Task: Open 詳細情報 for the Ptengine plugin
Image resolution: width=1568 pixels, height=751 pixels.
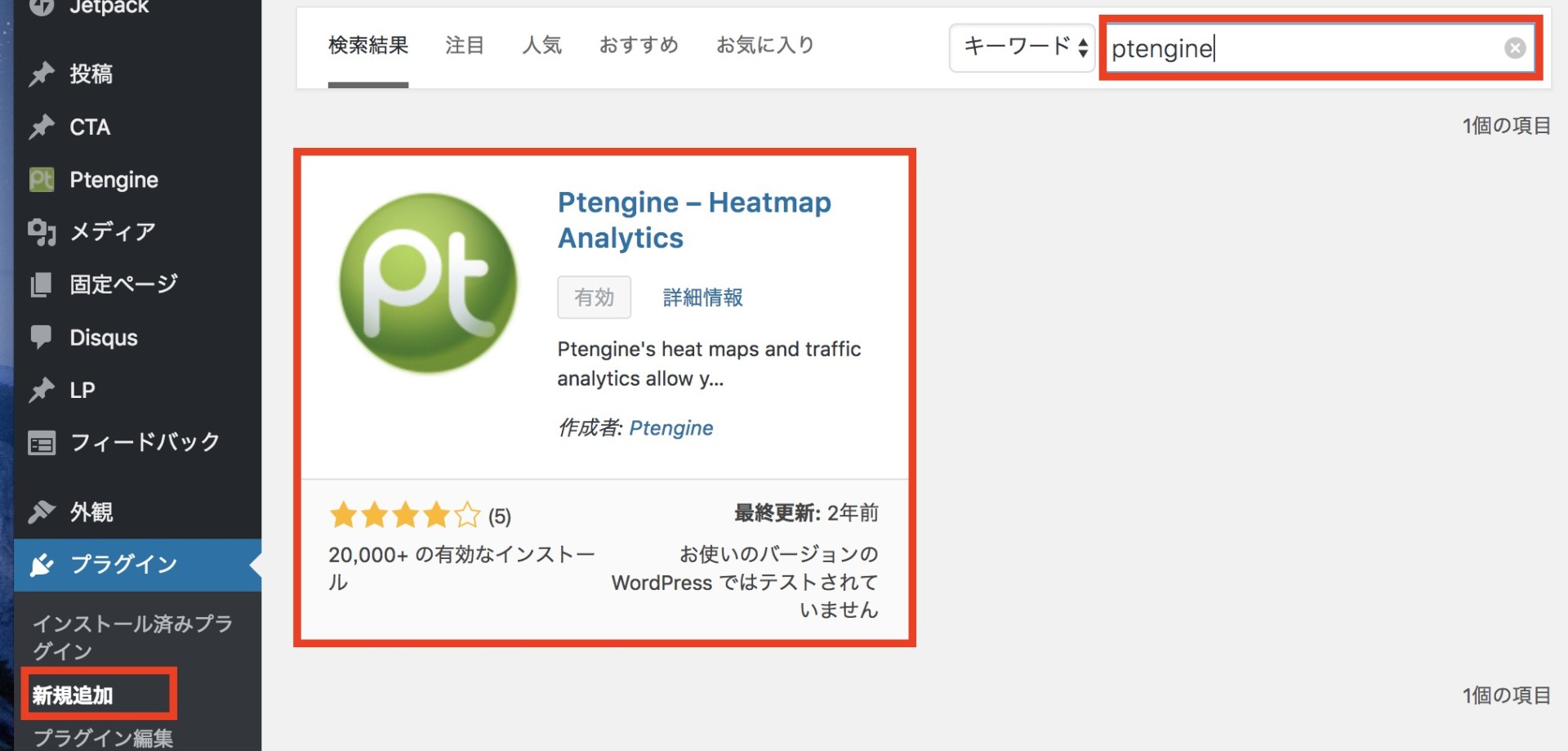Action: 701,297
